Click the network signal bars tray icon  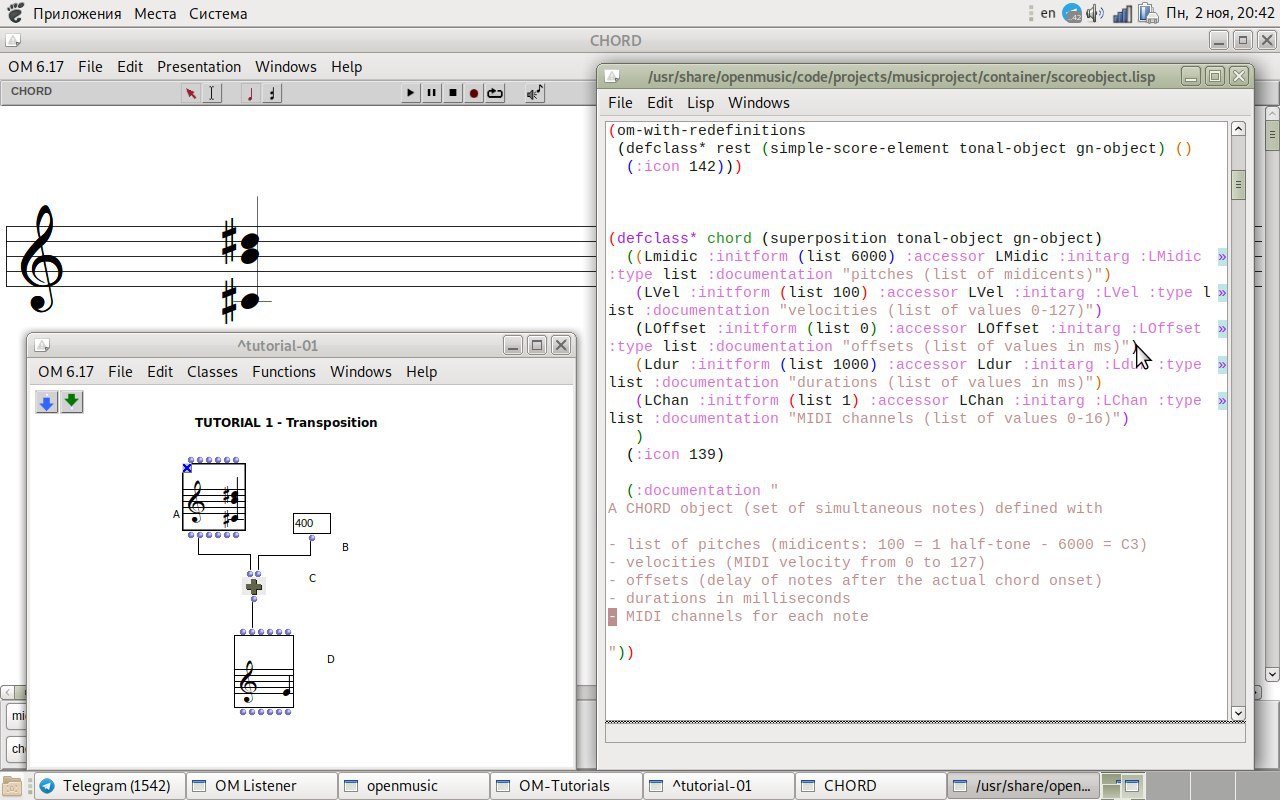tap(1122, 13)
